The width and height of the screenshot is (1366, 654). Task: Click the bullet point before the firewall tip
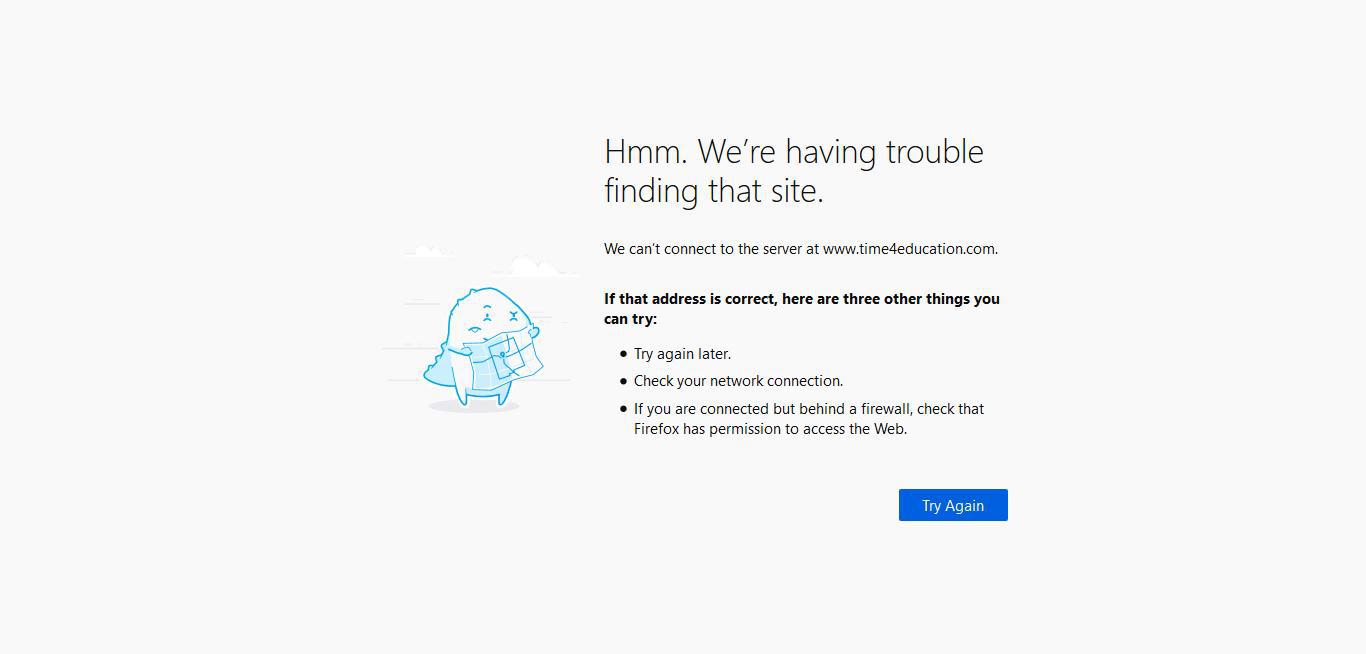coord(623,409)
